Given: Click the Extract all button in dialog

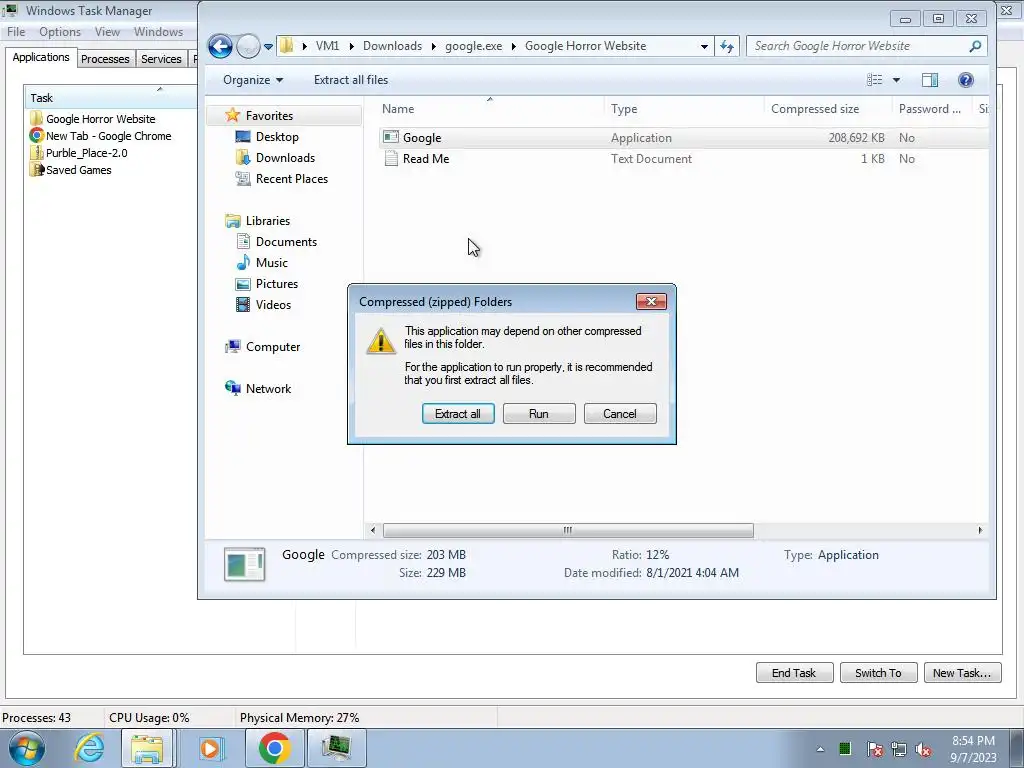Looking at the screenshot, I should click(x=458, y=413).
